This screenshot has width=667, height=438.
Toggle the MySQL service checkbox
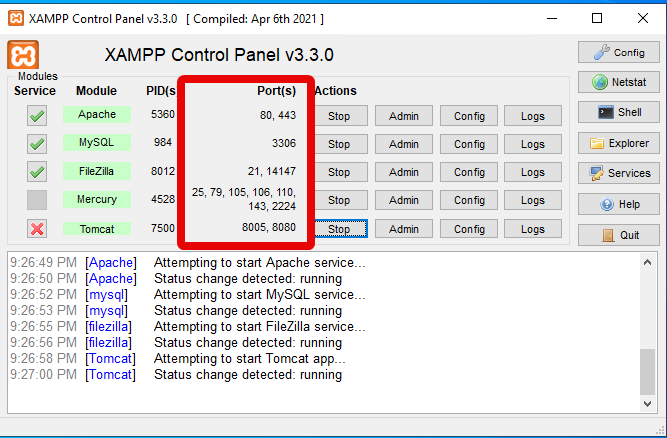coord(37,144)
